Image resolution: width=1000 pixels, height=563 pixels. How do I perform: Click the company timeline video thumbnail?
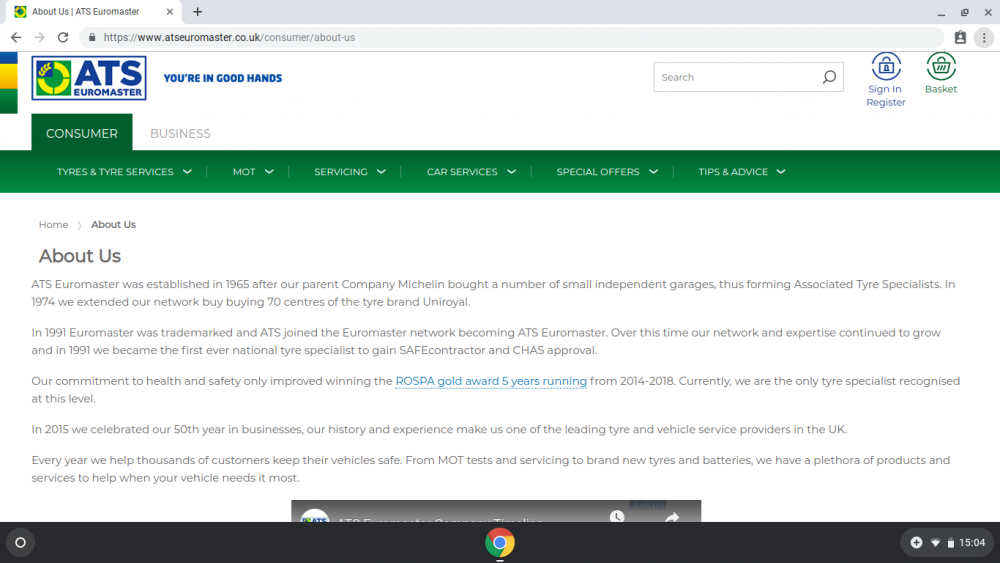(x=496, y=511)
